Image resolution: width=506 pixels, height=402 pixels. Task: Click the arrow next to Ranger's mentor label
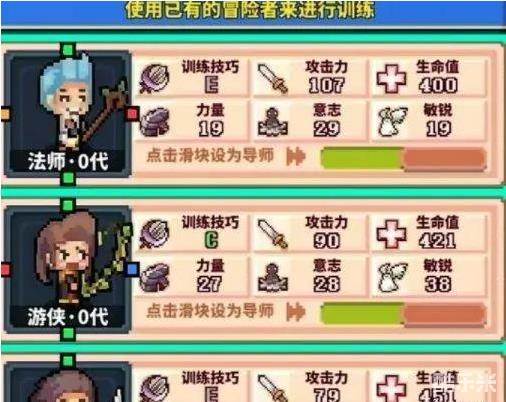[295, 312]
